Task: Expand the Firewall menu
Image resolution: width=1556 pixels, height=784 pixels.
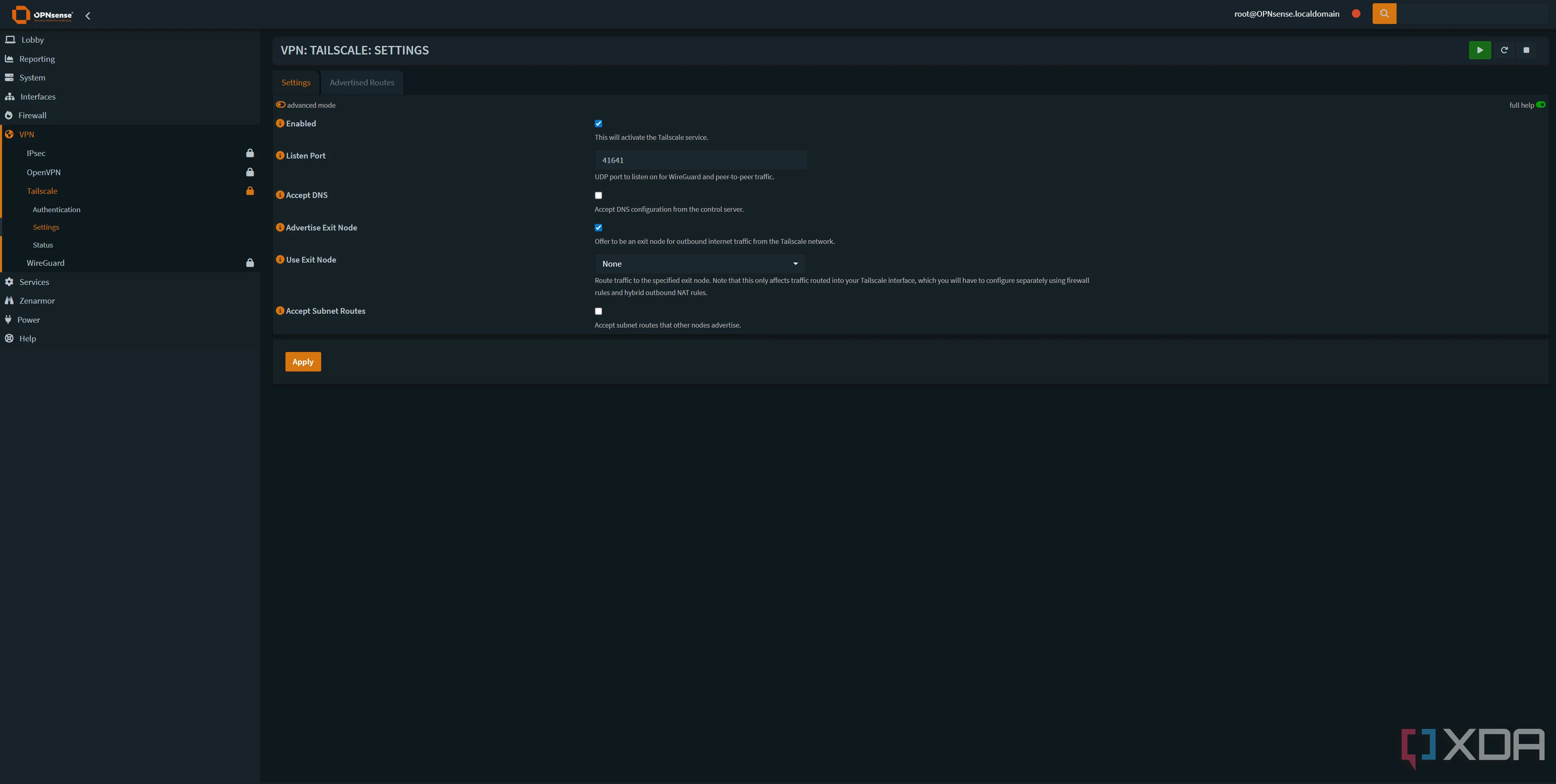Action: coord(130,115)
